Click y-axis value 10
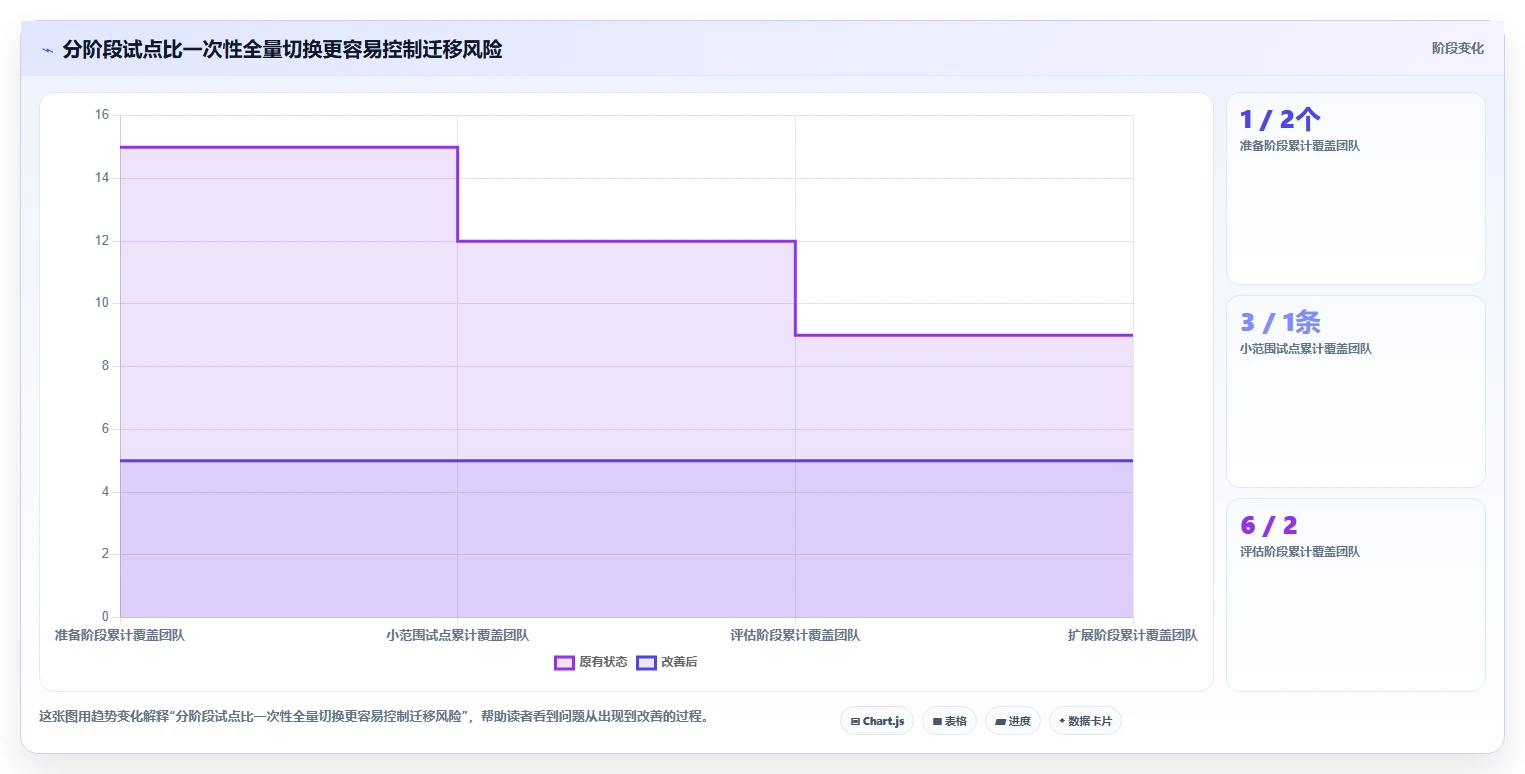 102,303
